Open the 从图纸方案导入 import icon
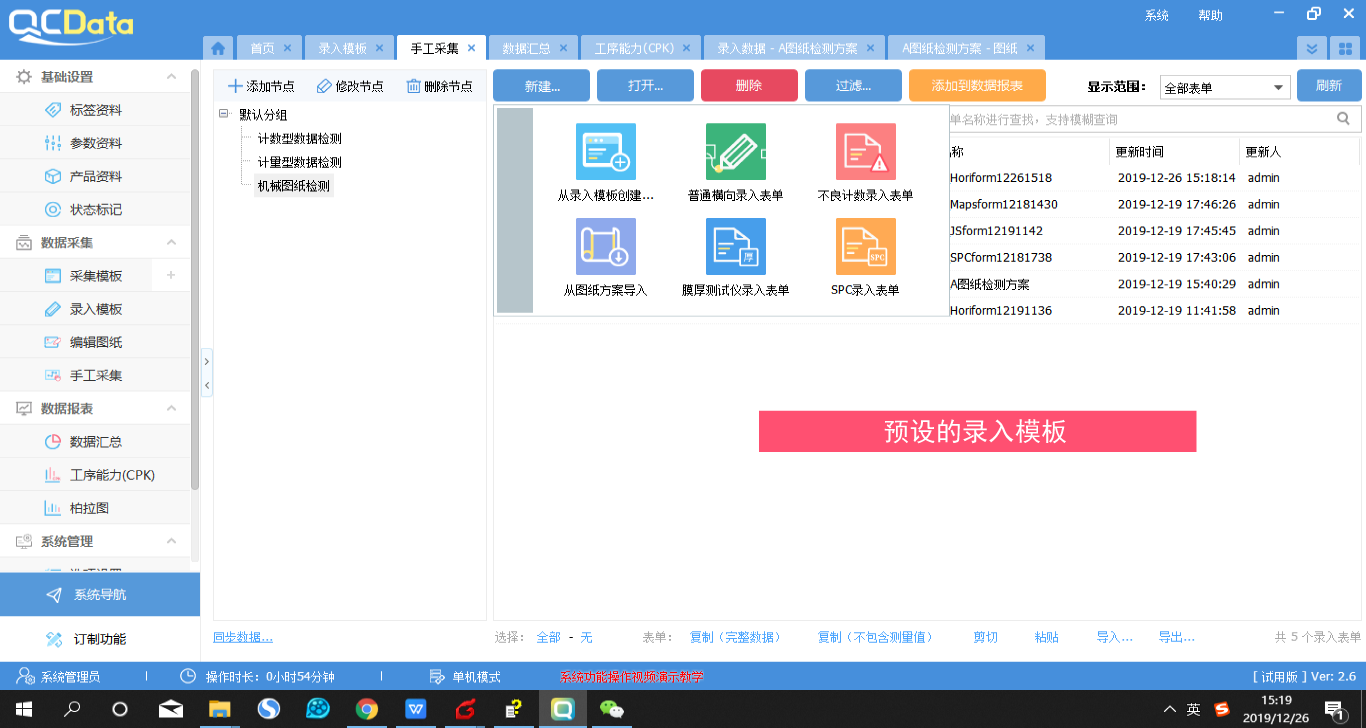Image resolution: width=1366 pixels, height=728 pixels. [x=607, y=245]
